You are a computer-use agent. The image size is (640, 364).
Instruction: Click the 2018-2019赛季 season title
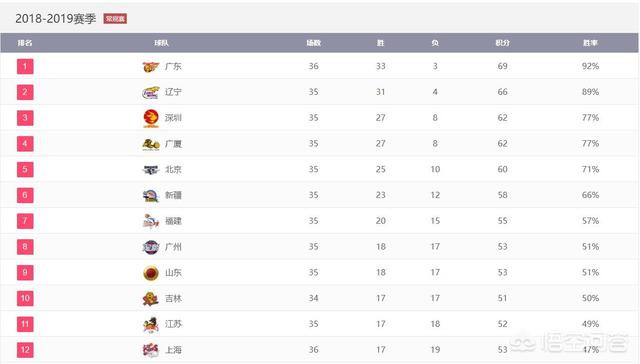pyautogui.click(x=56, y=19)
